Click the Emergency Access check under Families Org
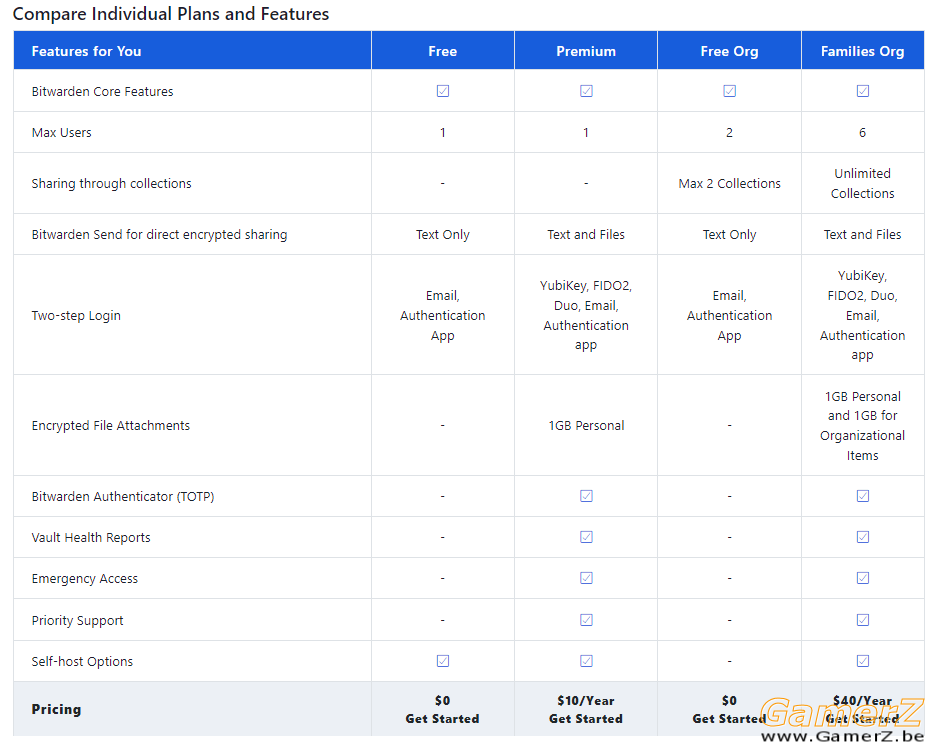The height and width of the screenshot is (752, 945). click(862, 578)
